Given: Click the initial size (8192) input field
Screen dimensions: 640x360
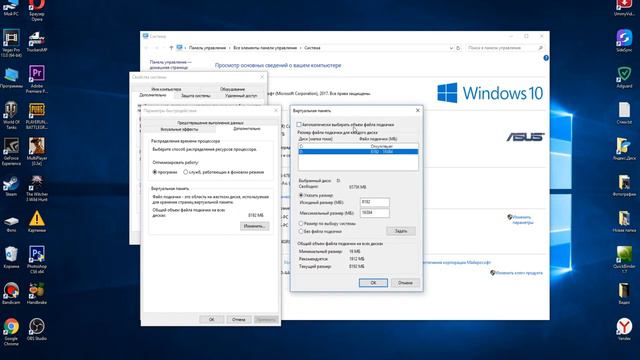Looking at the screenshot, I should point(375,202).
